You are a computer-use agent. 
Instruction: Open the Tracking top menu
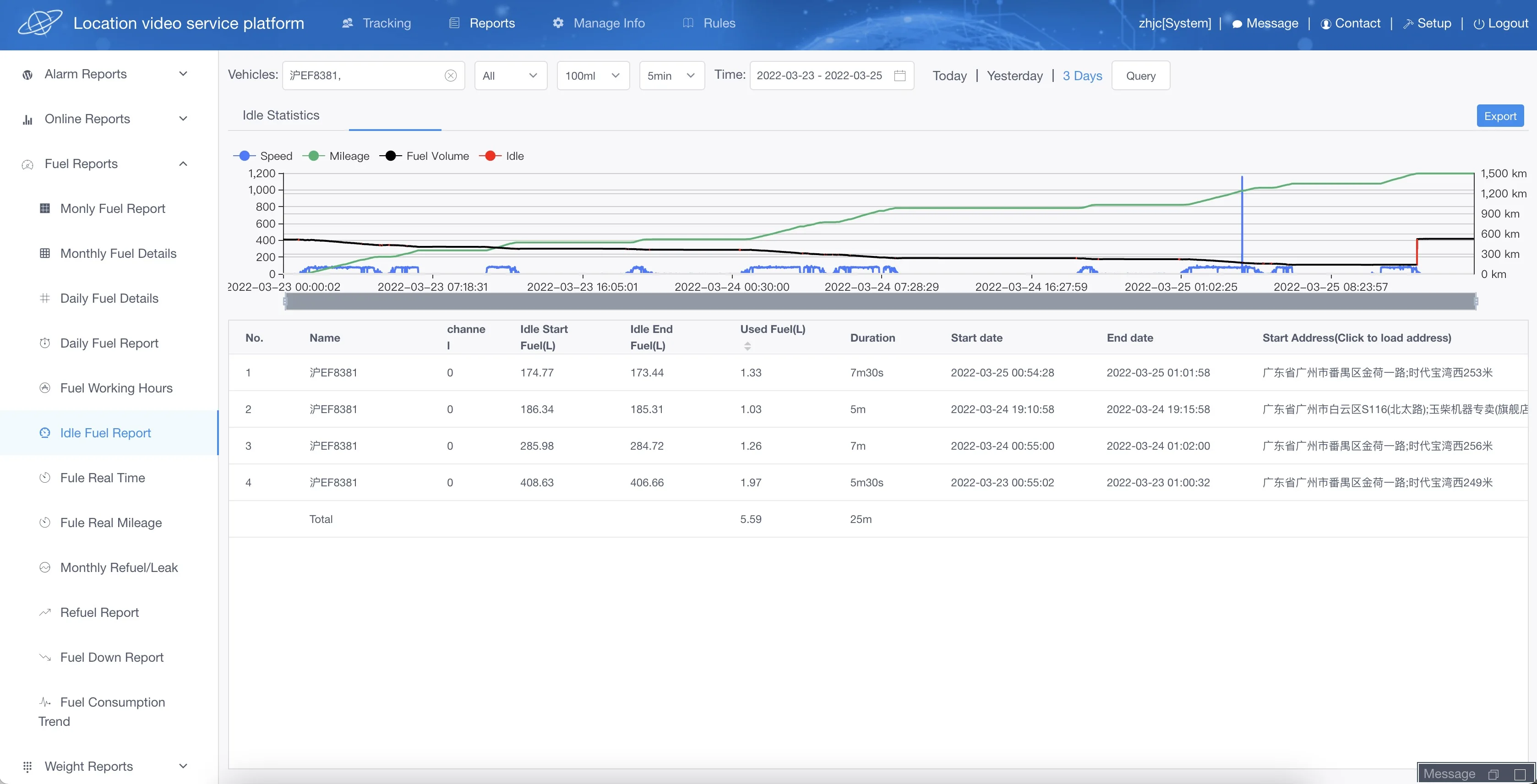pyautogui.click(x=376, y=23)
